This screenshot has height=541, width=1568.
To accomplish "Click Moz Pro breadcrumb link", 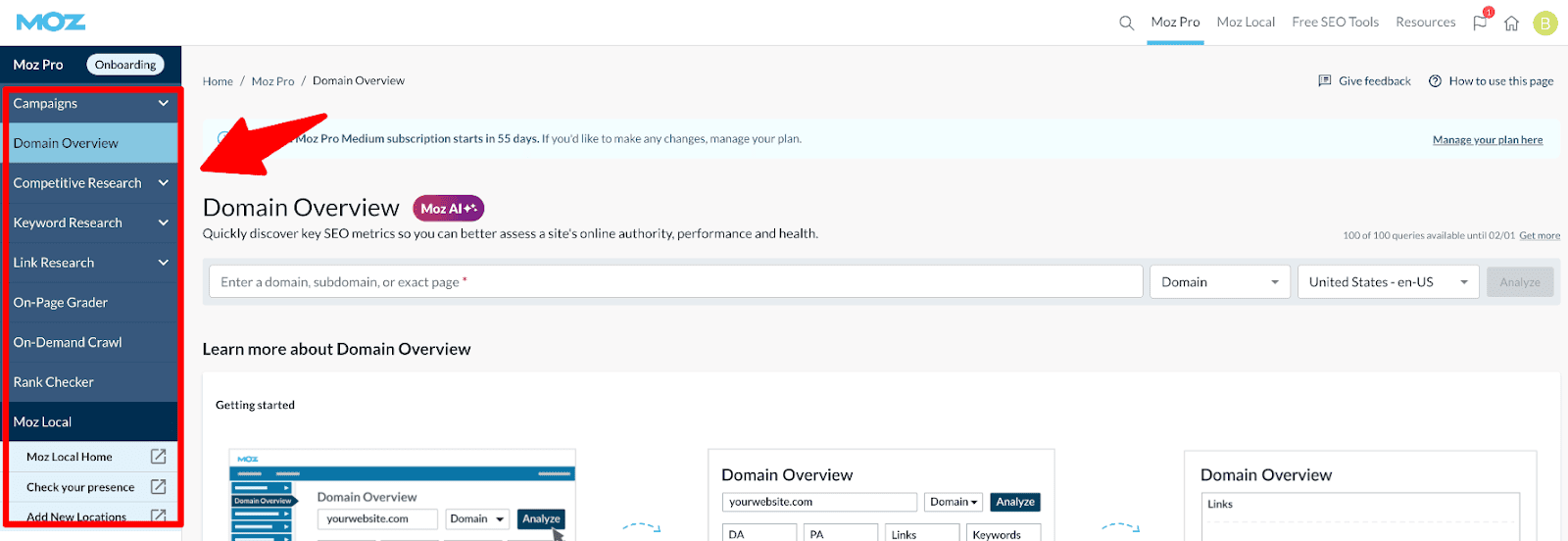I will [272, 81].
